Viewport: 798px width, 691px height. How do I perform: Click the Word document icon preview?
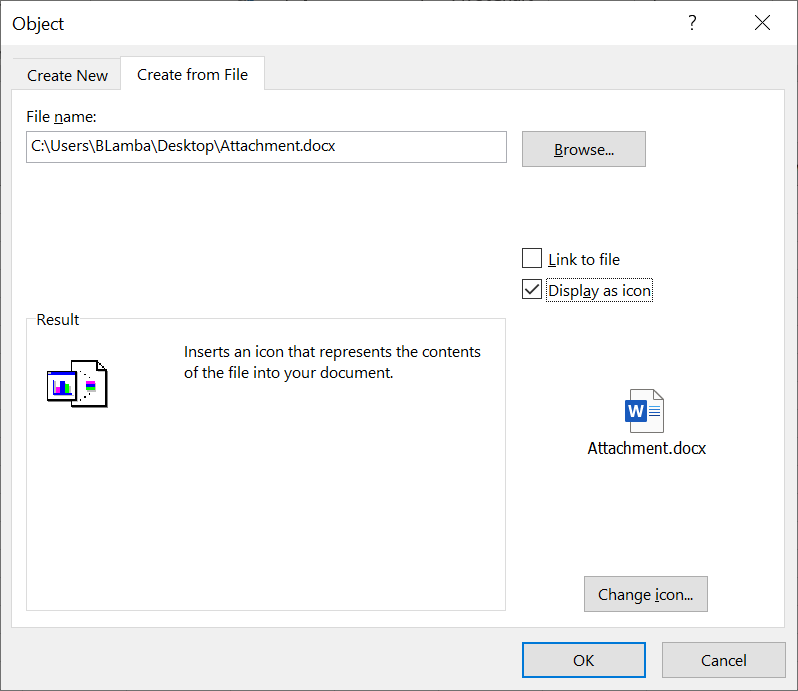pos(643,411)
